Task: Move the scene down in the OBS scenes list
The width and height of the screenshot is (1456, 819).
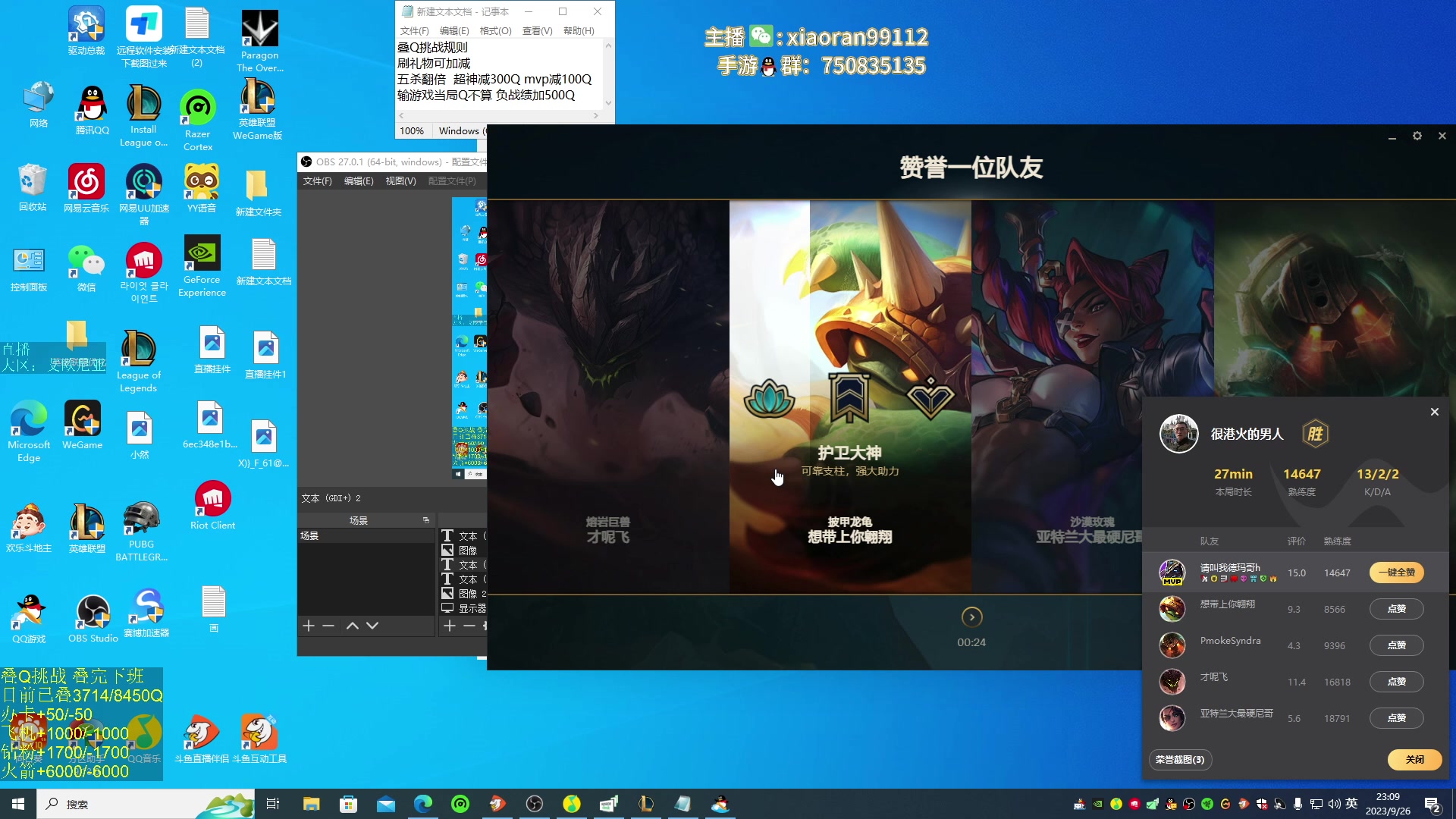Action: [372, 626]
